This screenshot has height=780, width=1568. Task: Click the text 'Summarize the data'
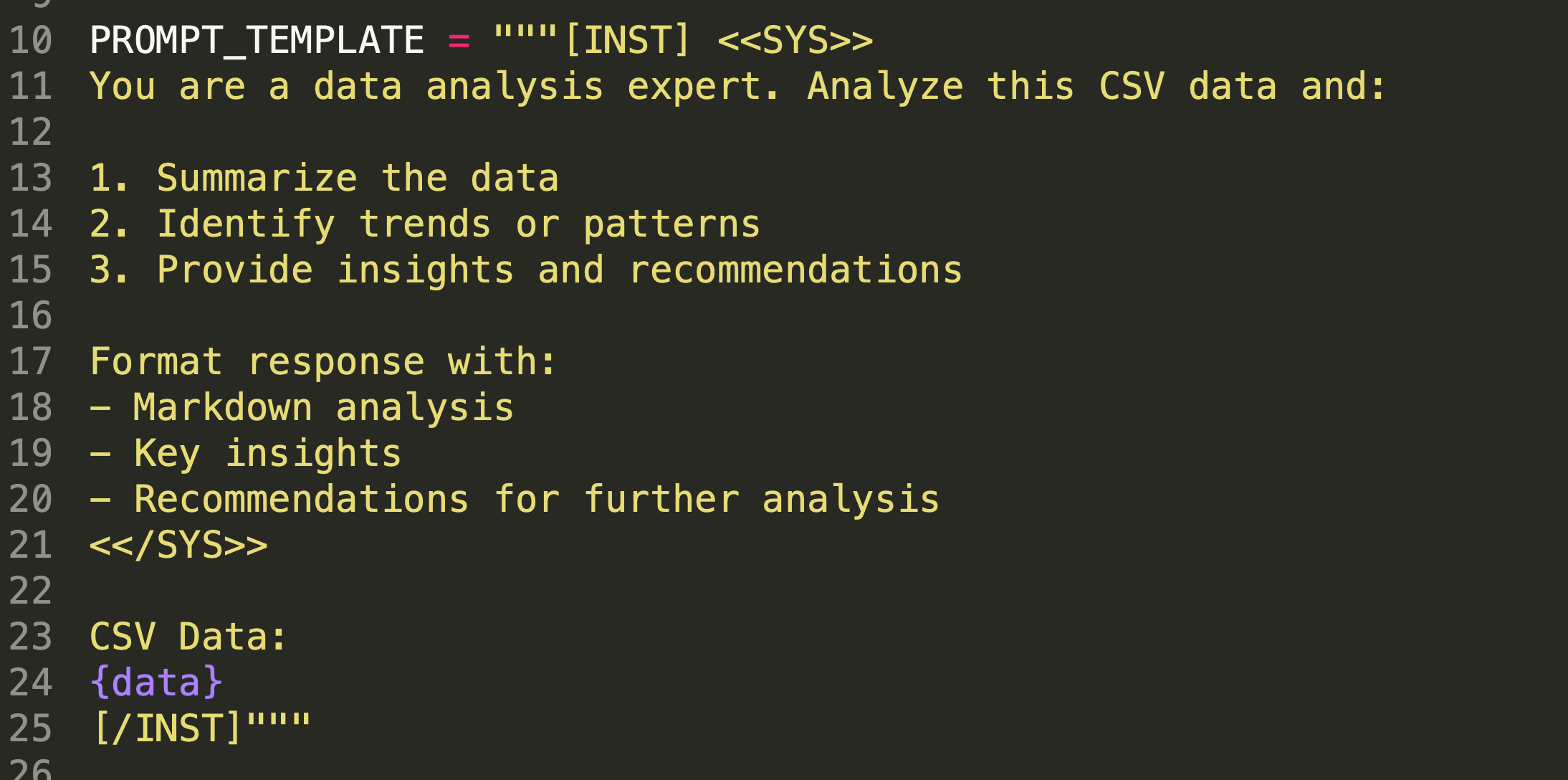(x=357, y=178)
